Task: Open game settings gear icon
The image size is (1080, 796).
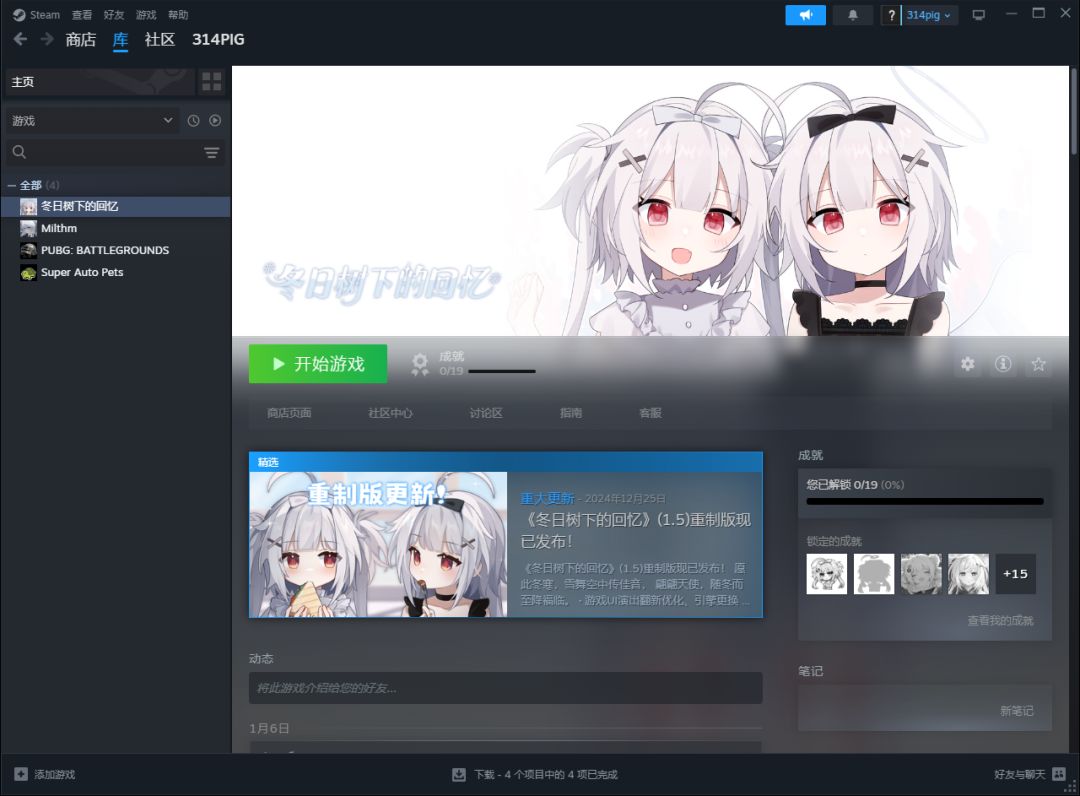Action: (x=968, y=364)
